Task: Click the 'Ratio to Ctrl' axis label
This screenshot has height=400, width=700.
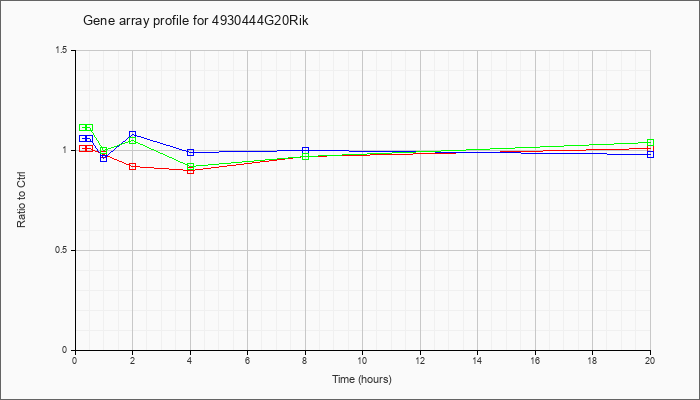Action: (21, 200)
